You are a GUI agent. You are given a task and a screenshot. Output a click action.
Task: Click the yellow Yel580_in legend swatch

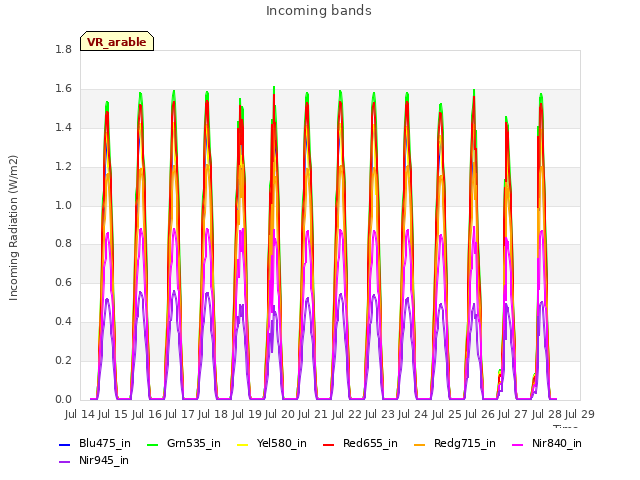click(x=242, y=444)
